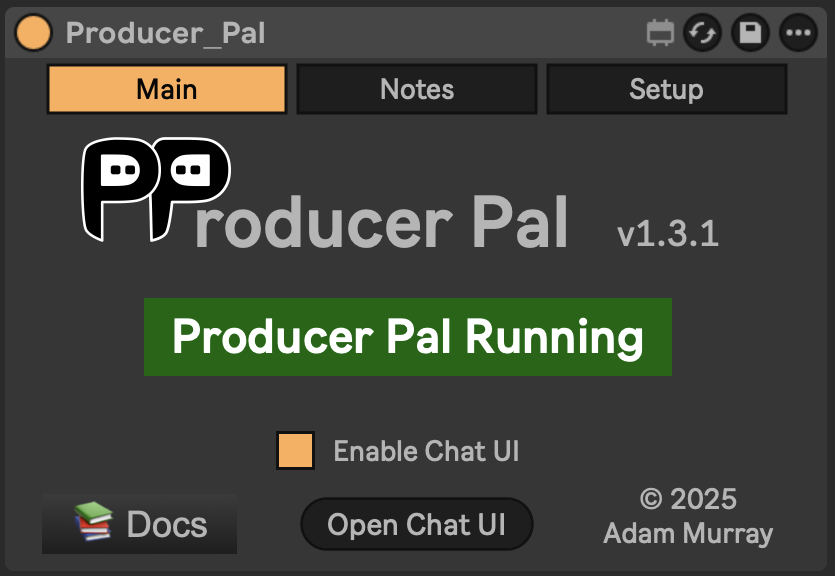Toggle the orange device activation circle
835x576 pixels.
(x=33, y=32)
